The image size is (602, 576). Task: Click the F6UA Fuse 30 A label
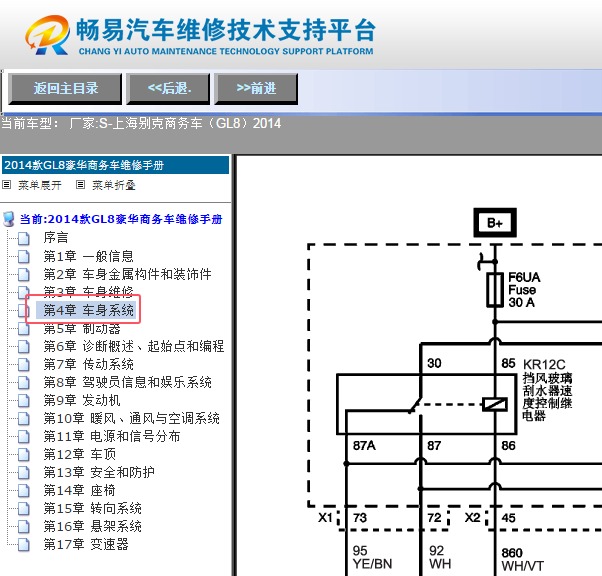point(524,290)
